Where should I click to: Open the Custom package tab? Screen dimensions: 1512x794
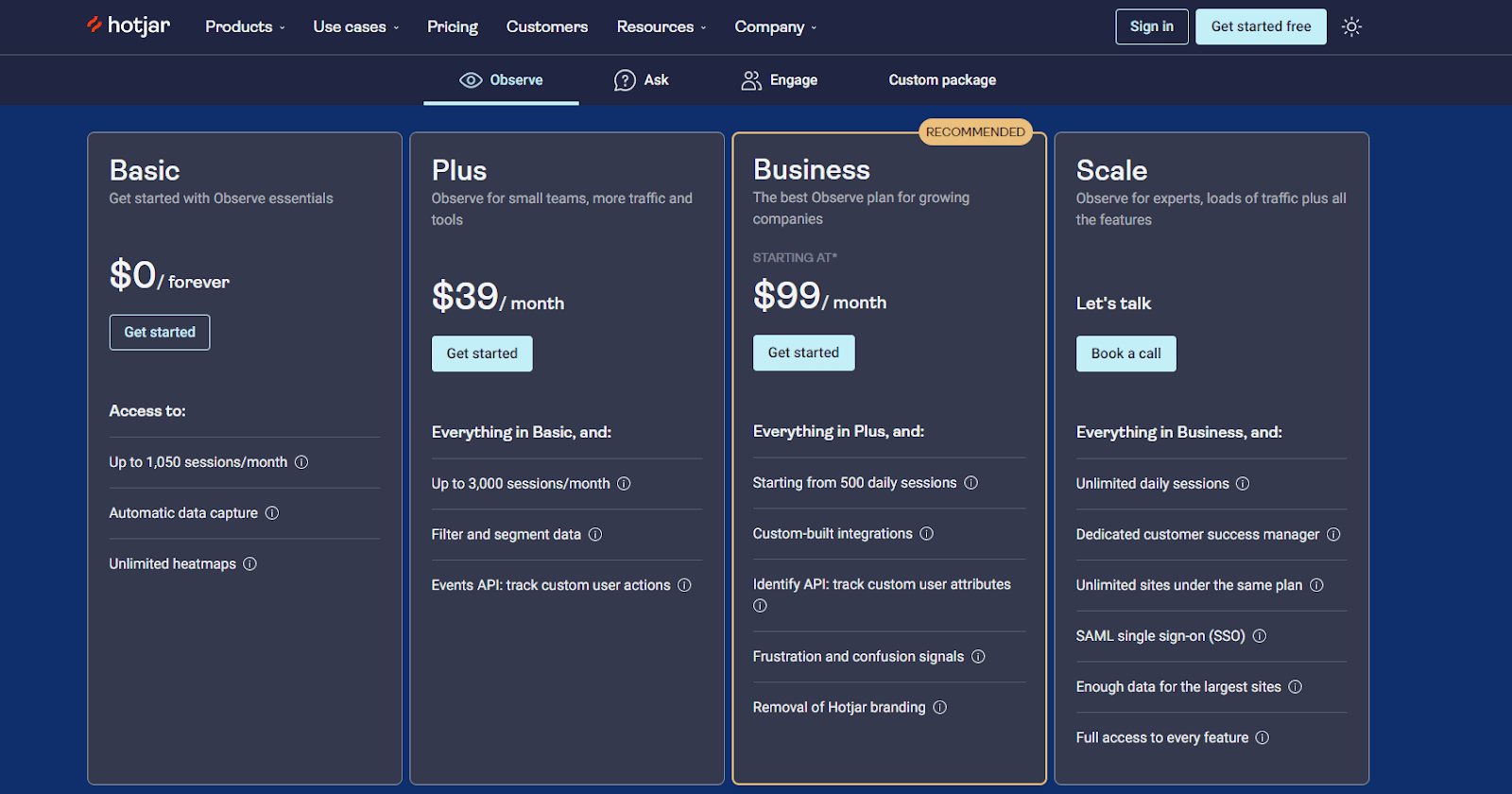[942, 80]
